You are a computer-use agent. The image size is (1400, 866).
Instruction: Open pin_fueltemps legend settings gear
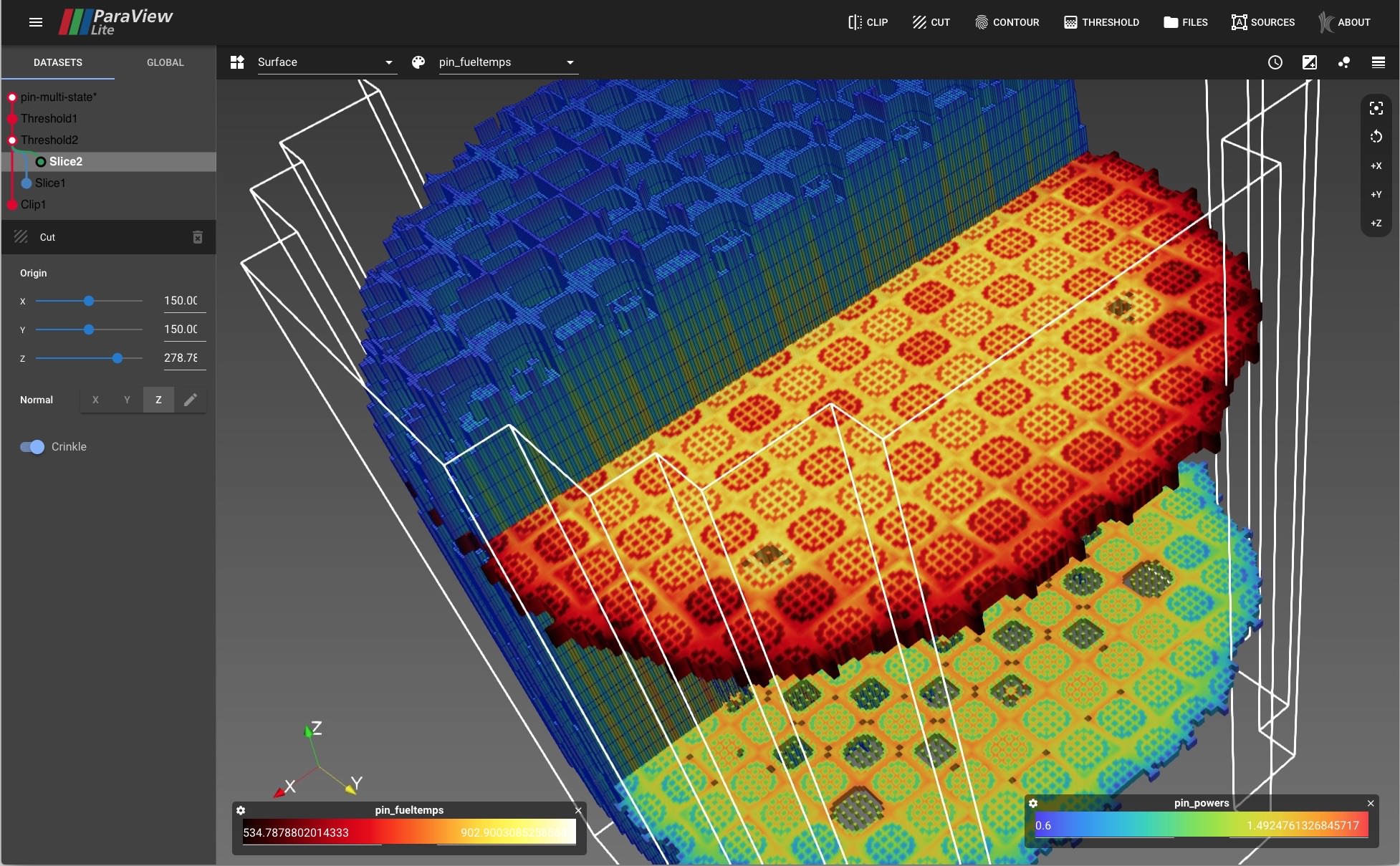click(x=241, y=810)
